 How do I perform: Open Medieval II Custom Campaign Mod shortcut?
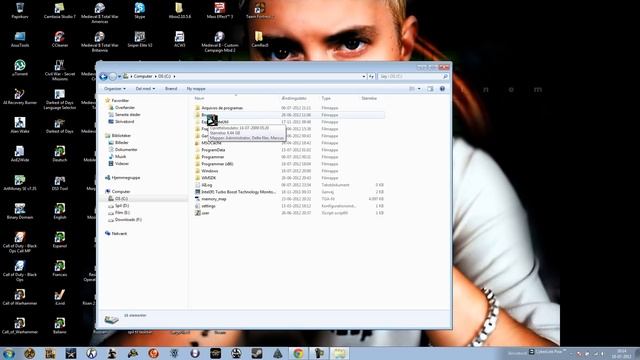[220, 41]
